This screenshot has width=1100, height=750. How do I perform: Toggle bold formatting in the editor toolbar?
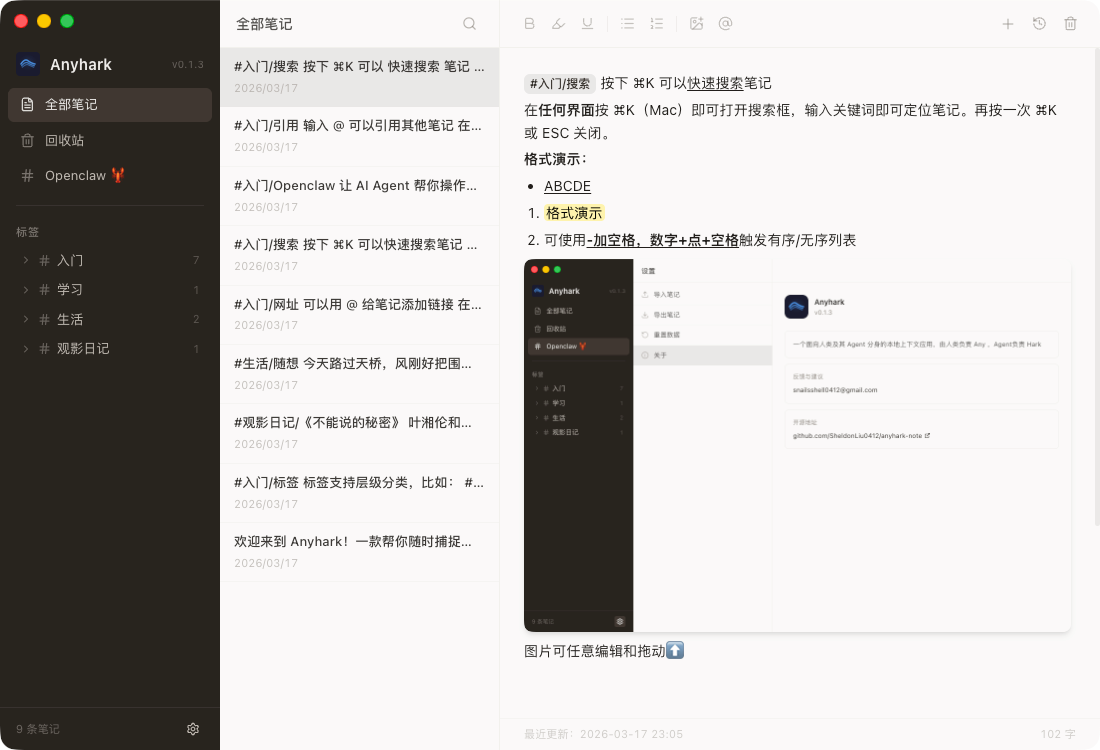tap(530, 24)
